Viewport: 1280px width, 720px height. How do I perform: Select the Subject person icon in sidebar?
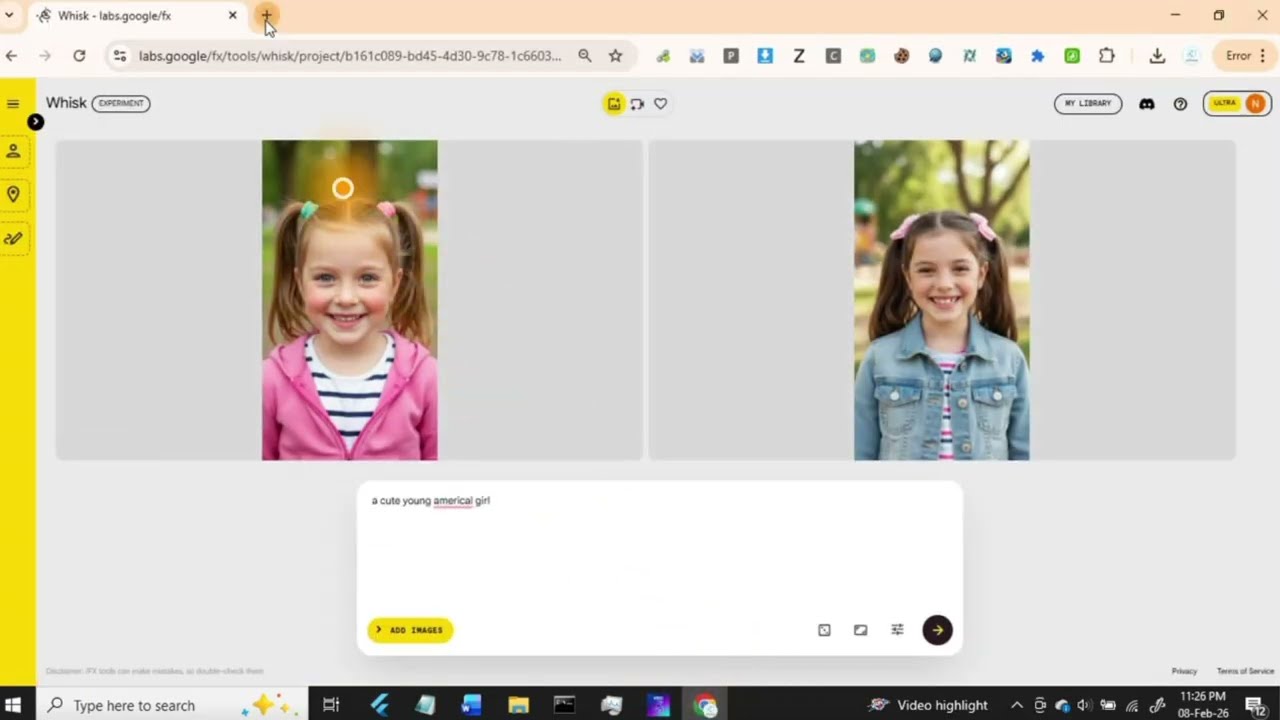coord(13,151)
